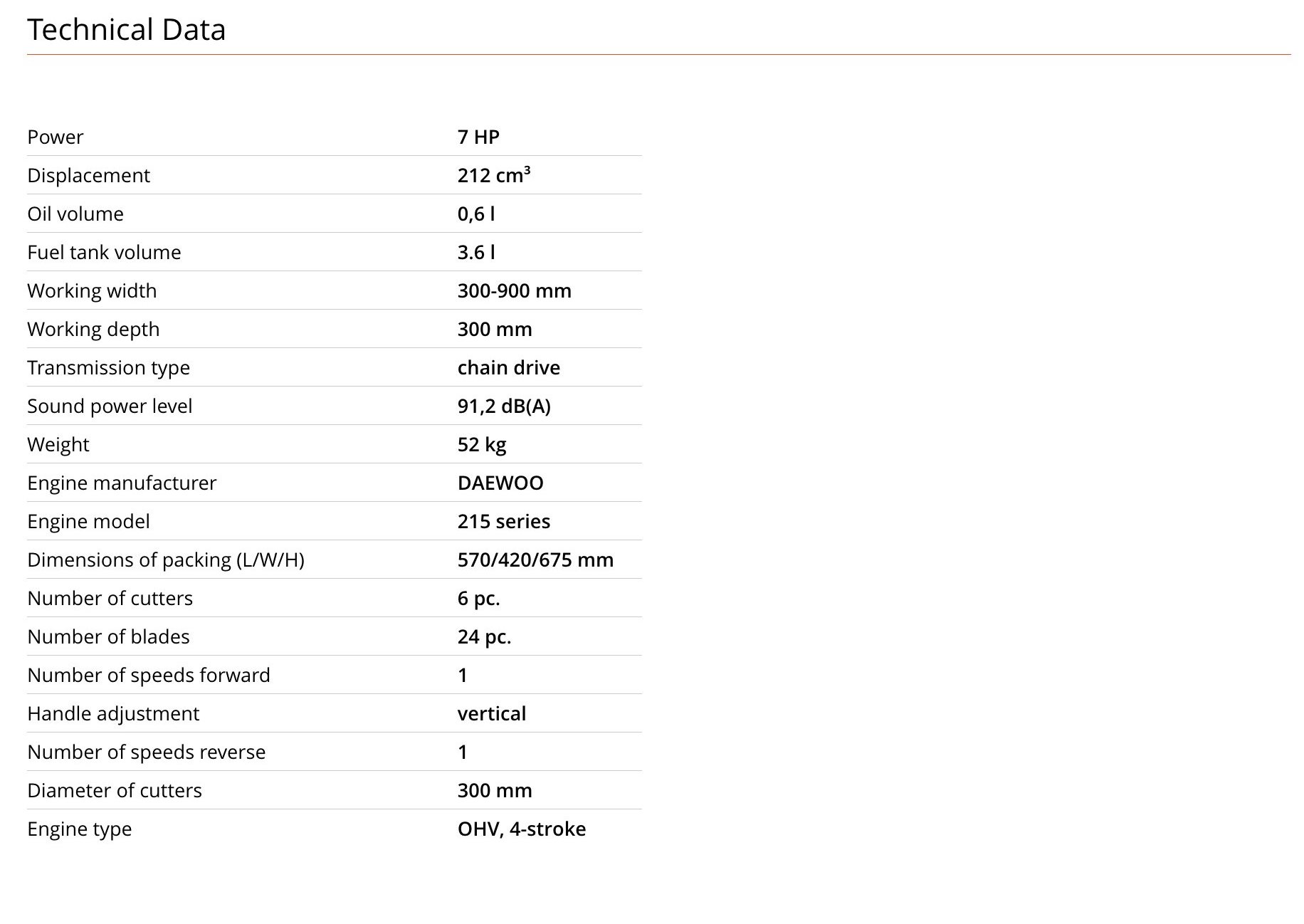Image resolution: width=1304 pixels, height=924 pixels.
Task: Click the 215 series engine model value
Action: (x=504, y=521)
